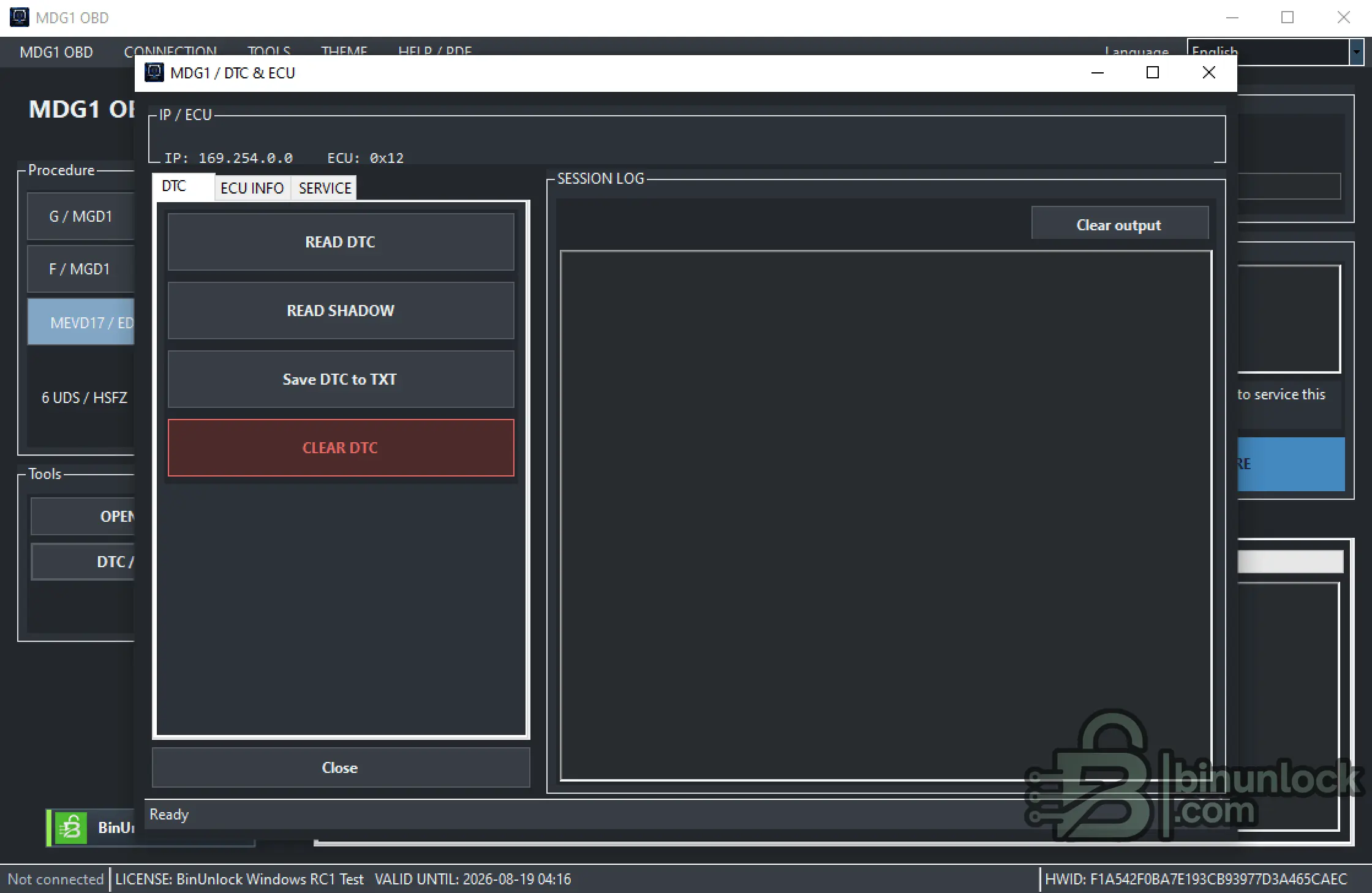The width and height of the screenshot is (1372, 893).
Task: Click the red CLEAR DTC button
Action: pos(341,448)
